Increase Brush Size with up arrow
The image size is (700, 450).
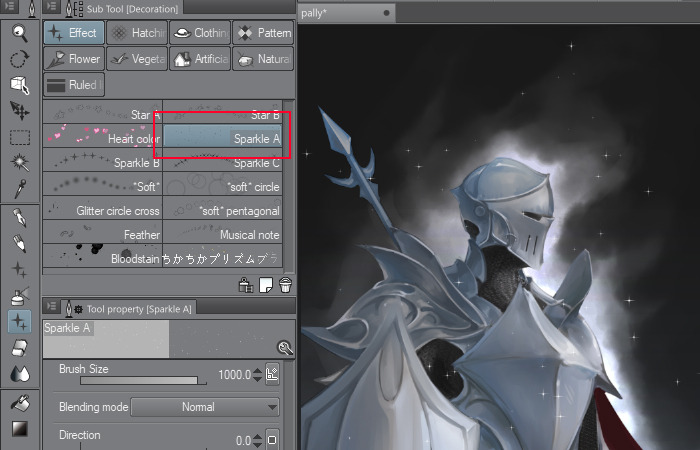tap(257, 371)
